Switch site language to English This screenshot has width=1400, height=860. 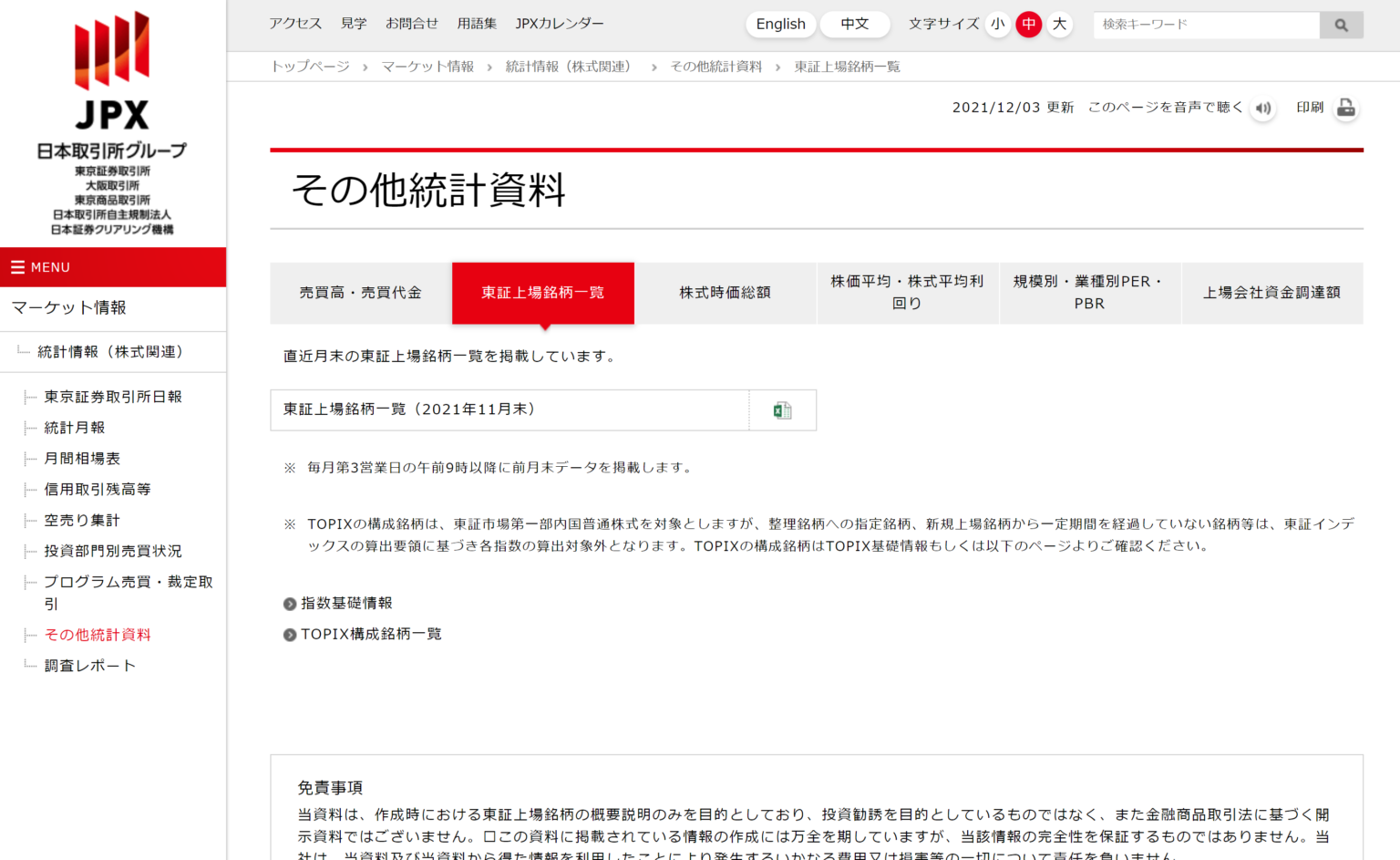780,24
